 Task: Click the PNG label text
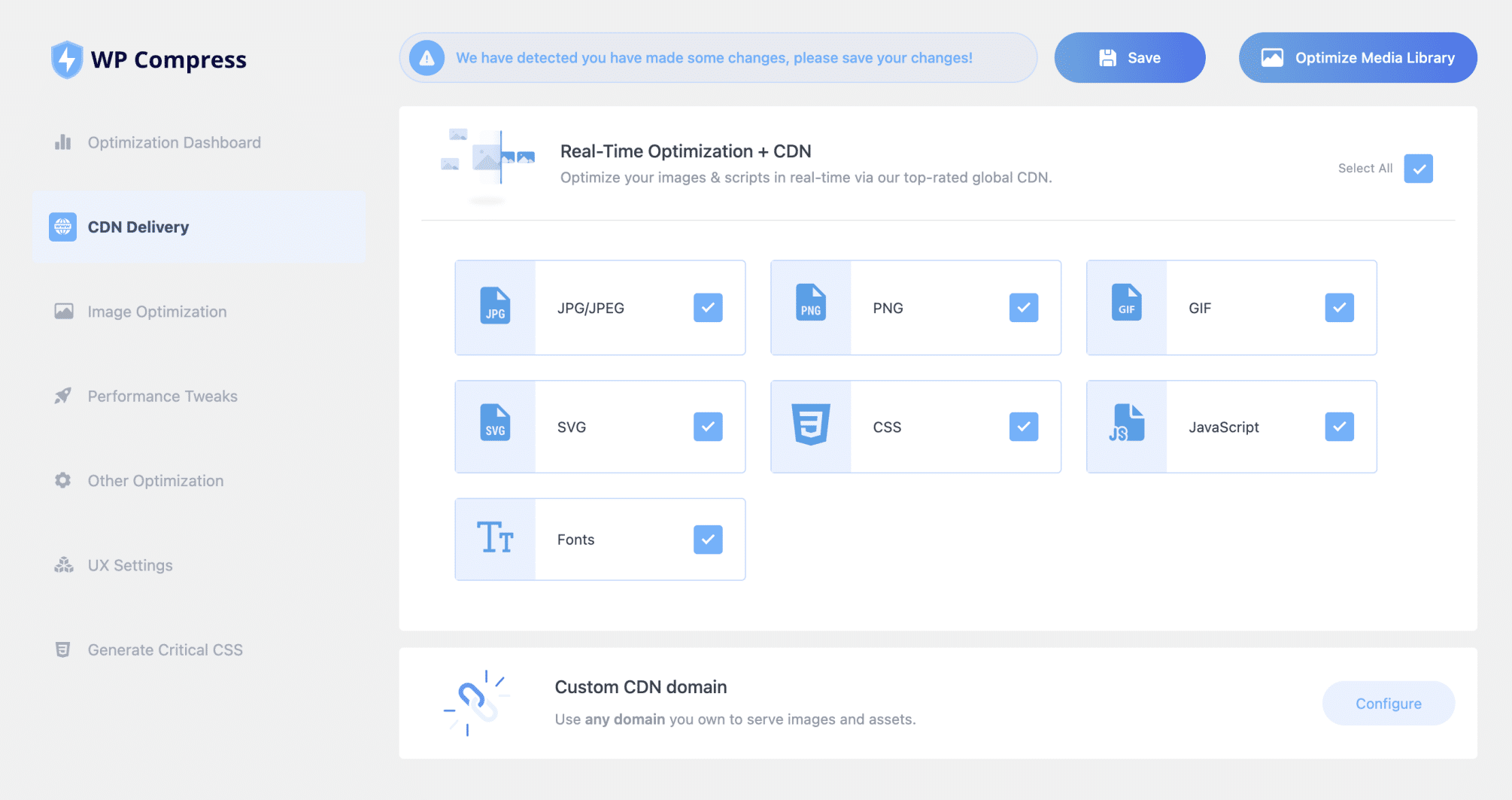888,308
